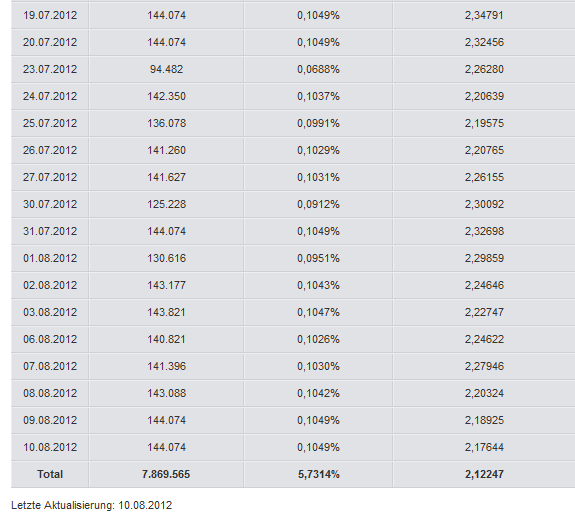Click the 01.08.2012 date cell
The width and height of the screenshot is (575, 515).
(x=50, y=258)
